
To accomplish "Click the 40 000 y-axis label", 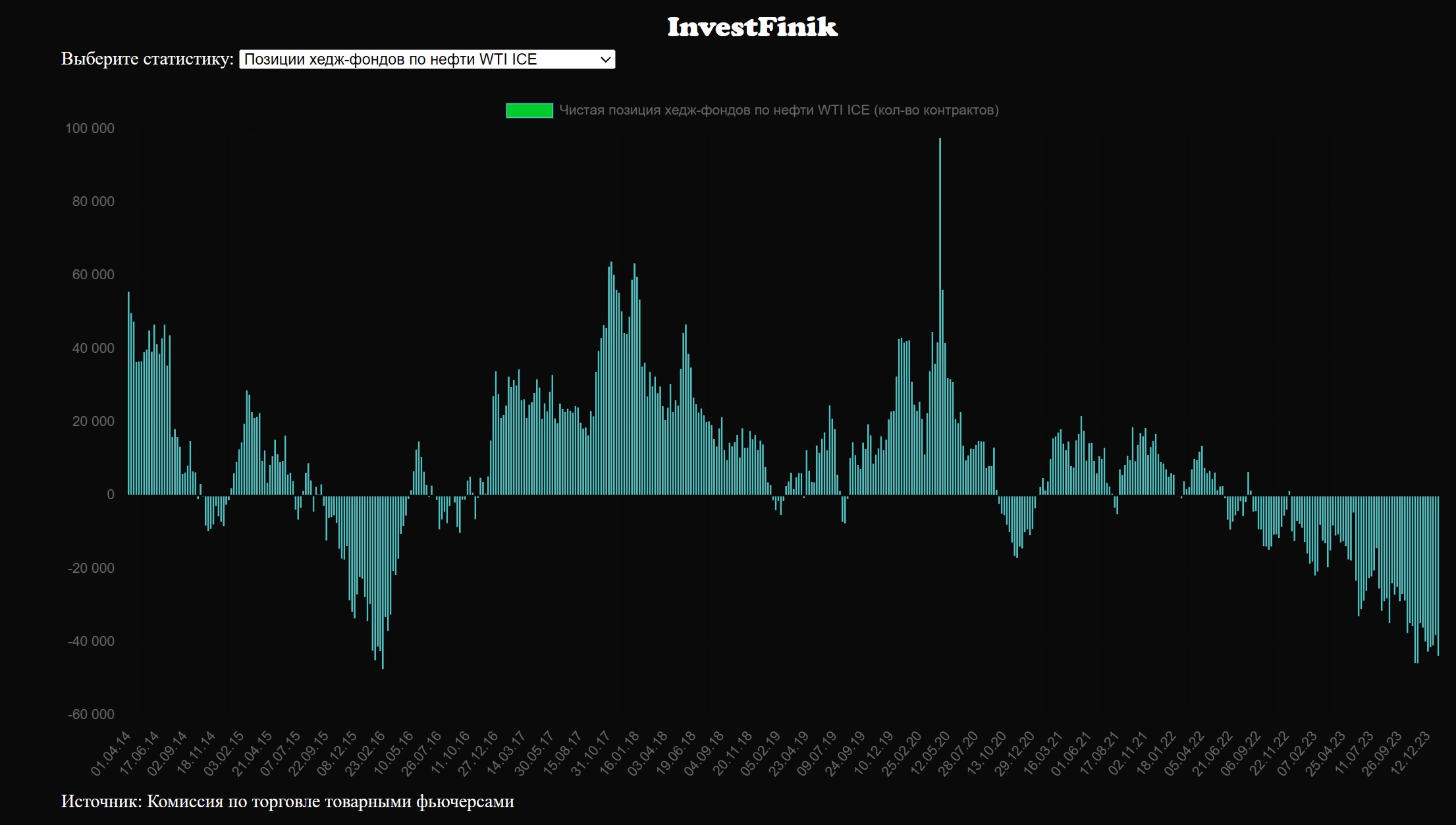I will tap(93, 348).
